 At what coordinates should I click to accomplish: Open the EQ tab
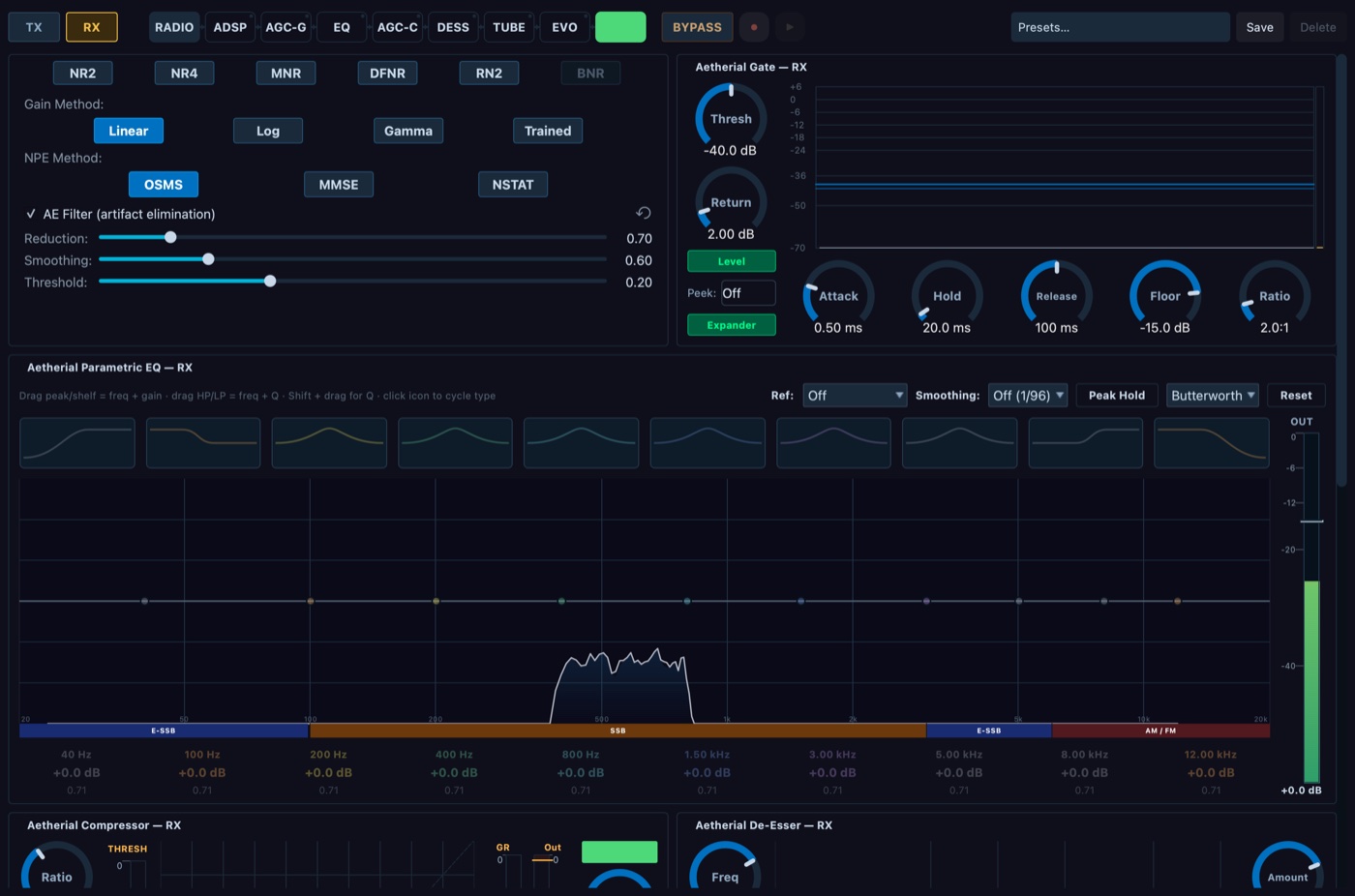(x=342, y=27)
